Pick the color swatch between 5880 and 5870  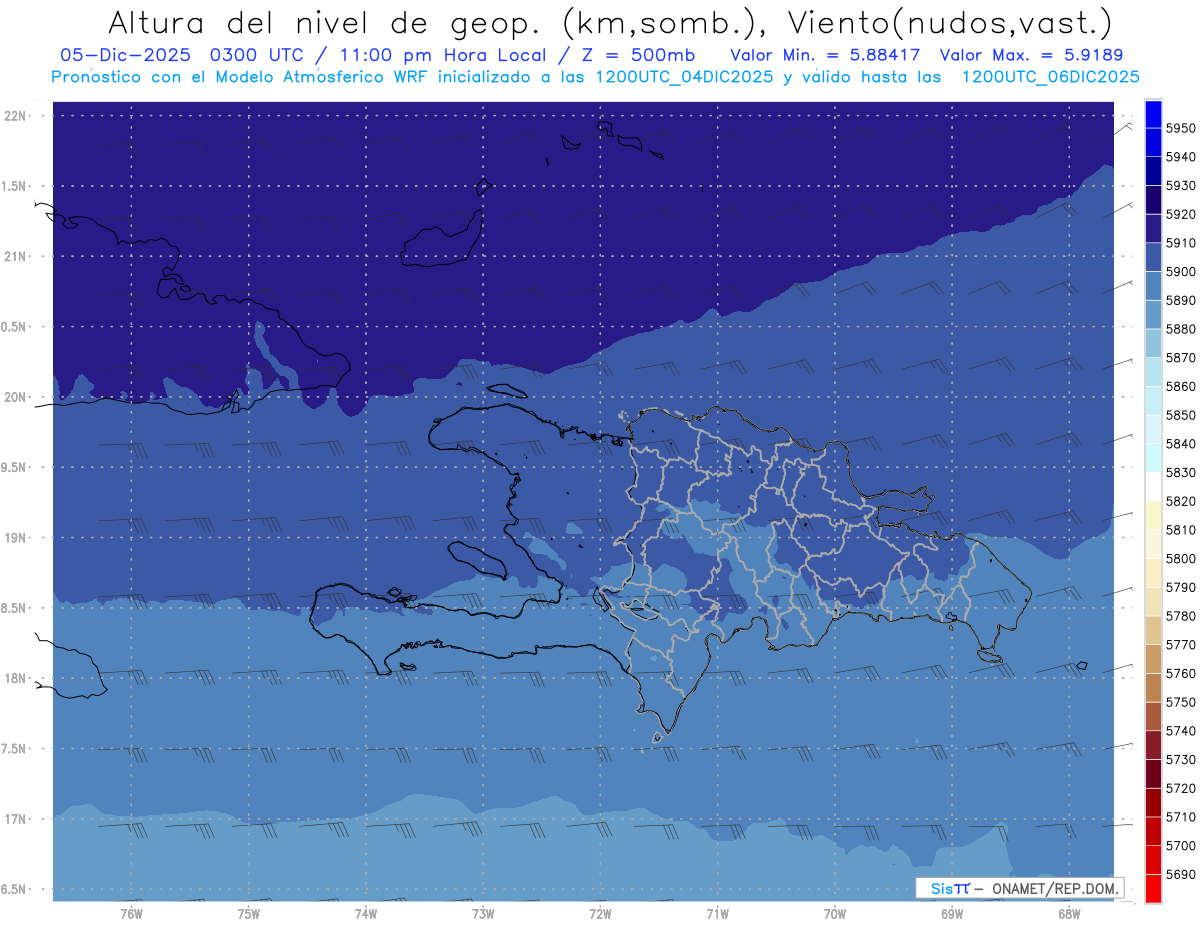1153,343
